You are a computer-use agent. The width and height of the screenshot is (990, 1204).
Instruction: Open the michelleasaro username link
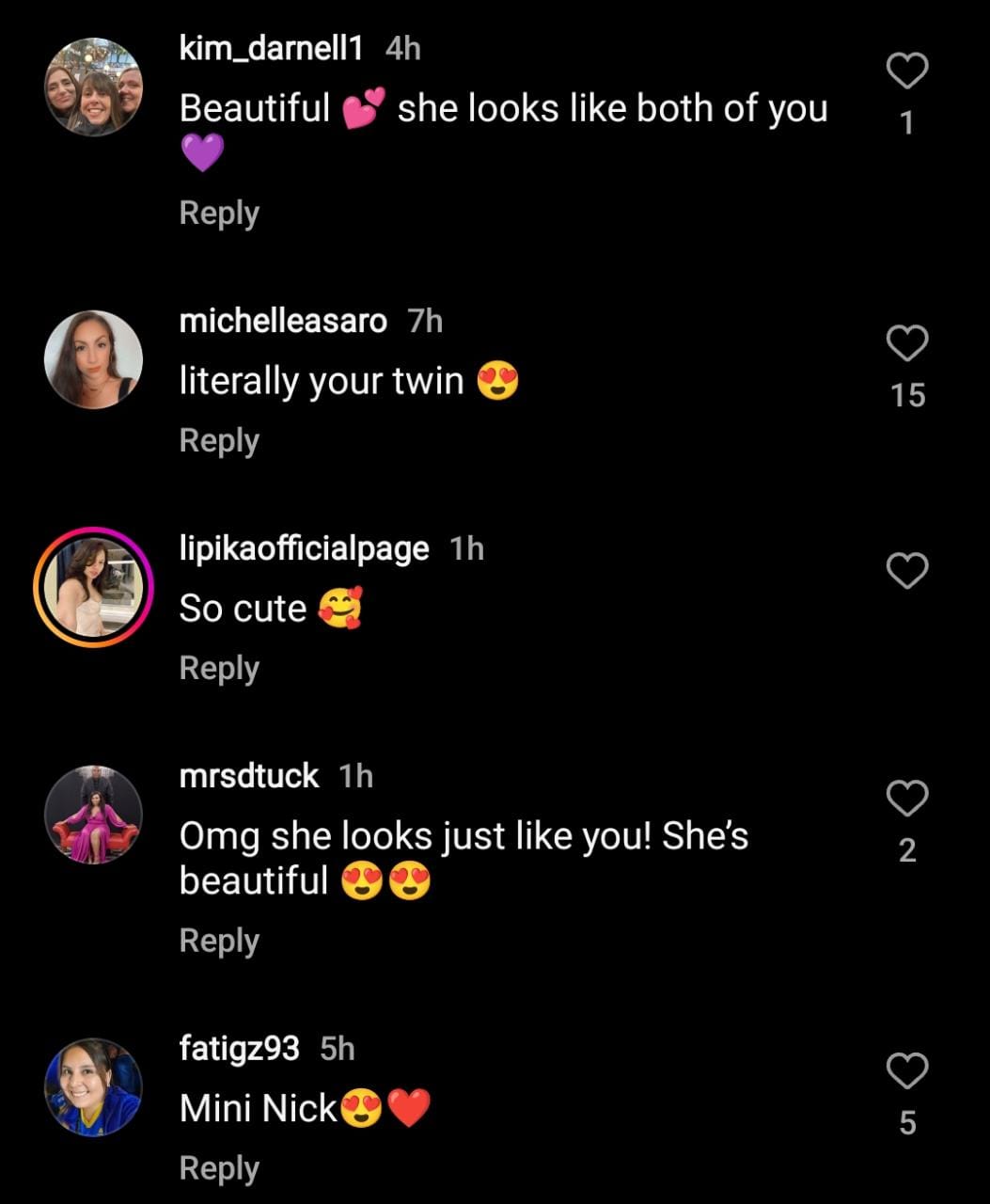(x=283, y=321)
